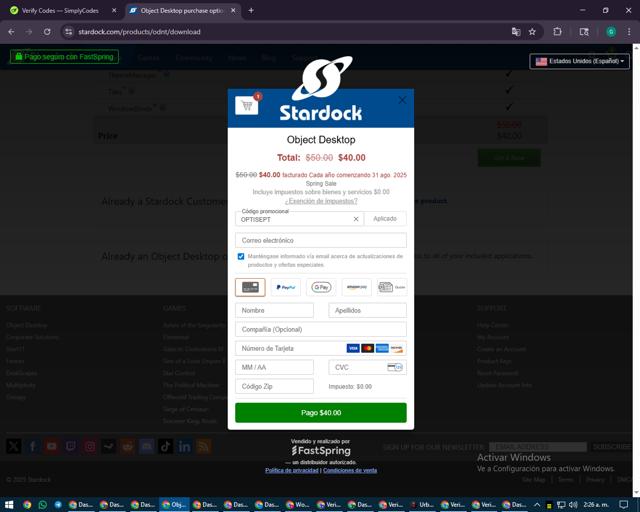This screenshot has height=512, width=640.
Task: Open the Windows Start menu
Action: 9,505
